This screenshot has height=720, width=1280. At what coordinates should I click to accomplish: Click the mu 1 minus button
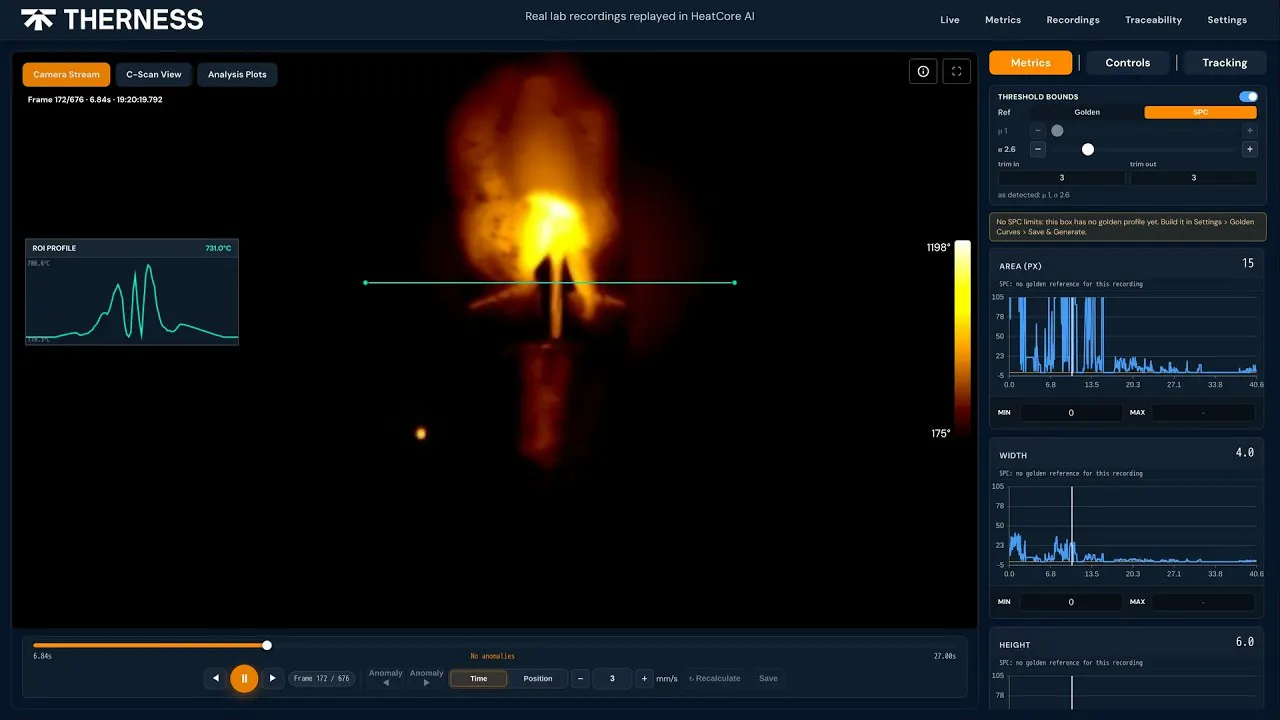1038,130
